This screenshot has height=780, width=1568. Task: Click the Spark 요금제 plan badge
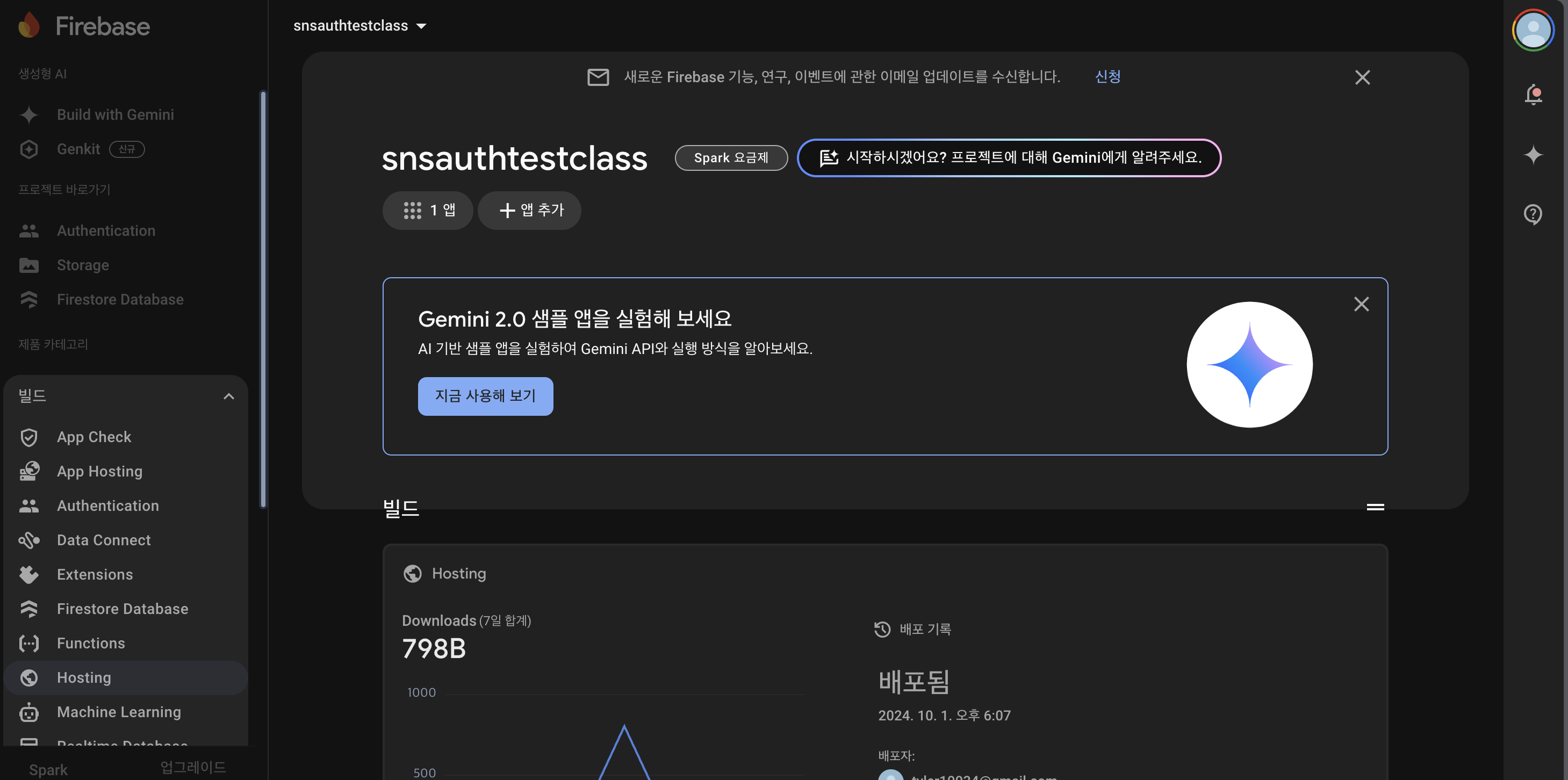(x=731, y=157)
